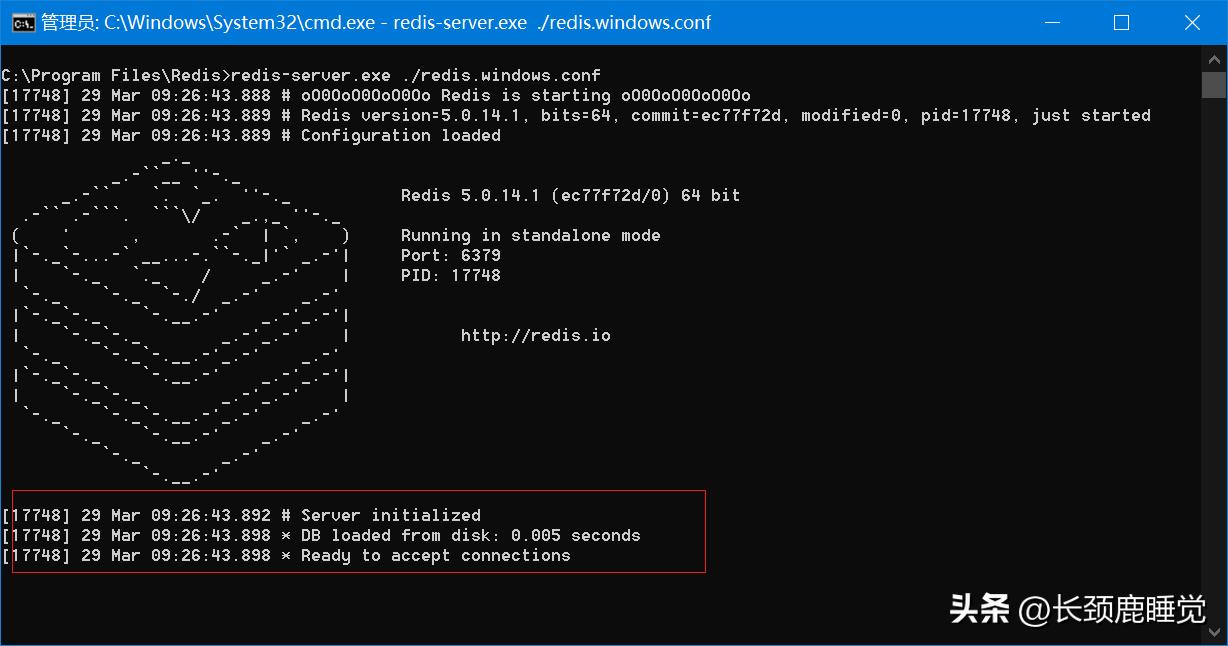Select the PID: 17748 text line

tap(449, 275)
